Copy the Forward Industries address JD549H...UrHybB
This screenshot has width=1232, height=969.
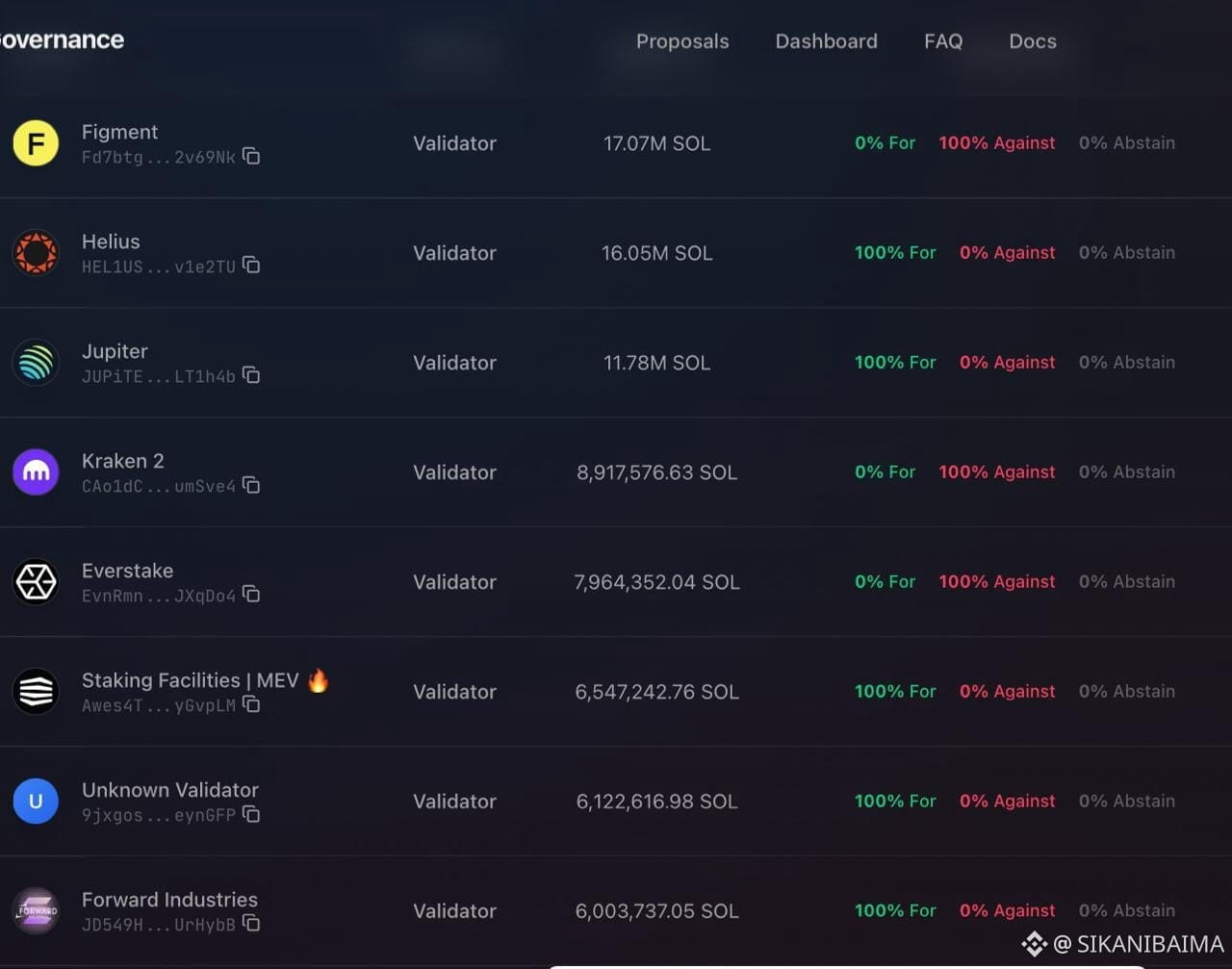coord(251,923)
